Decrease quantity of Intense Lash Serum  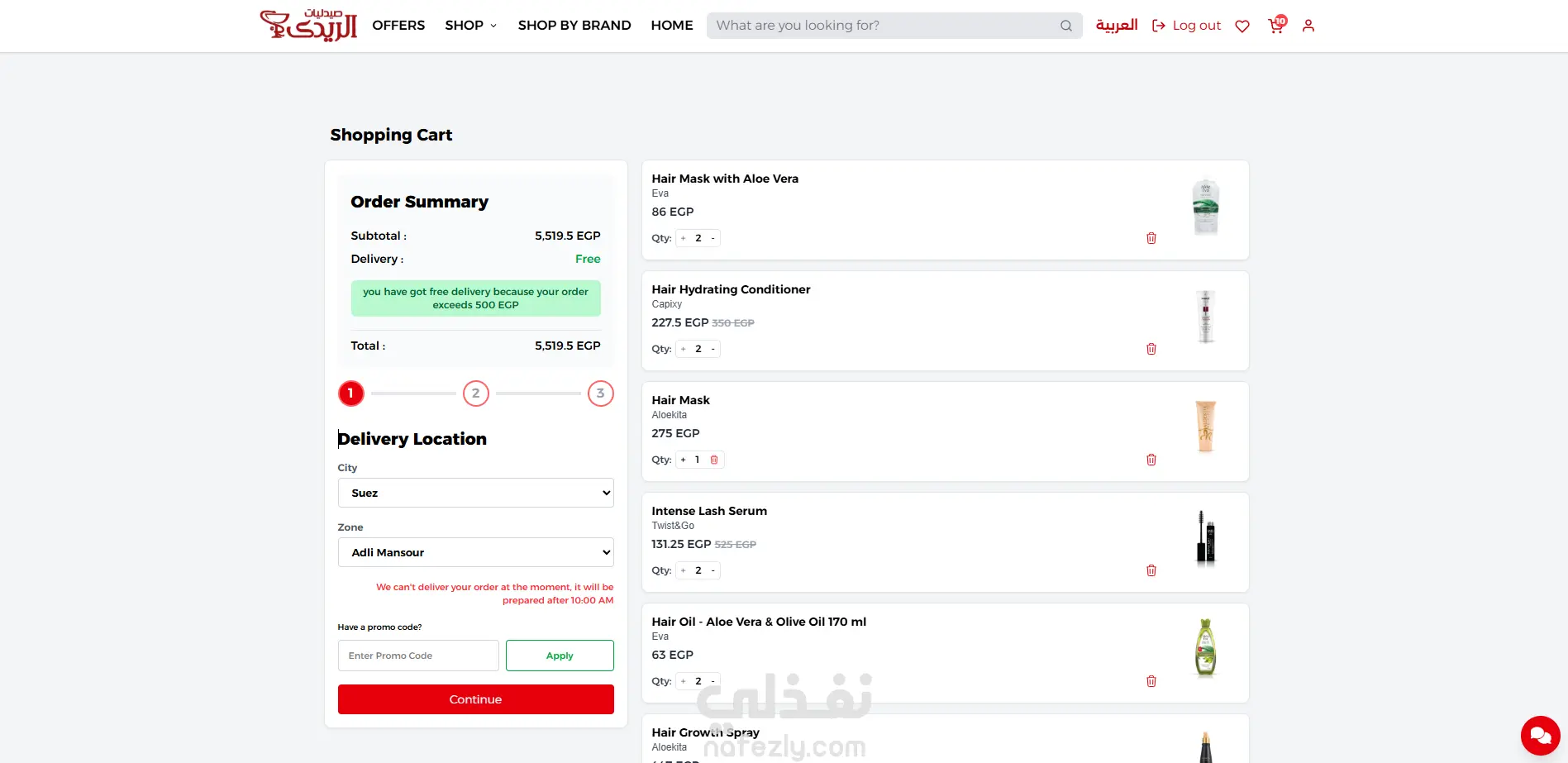tap(713, 570)
